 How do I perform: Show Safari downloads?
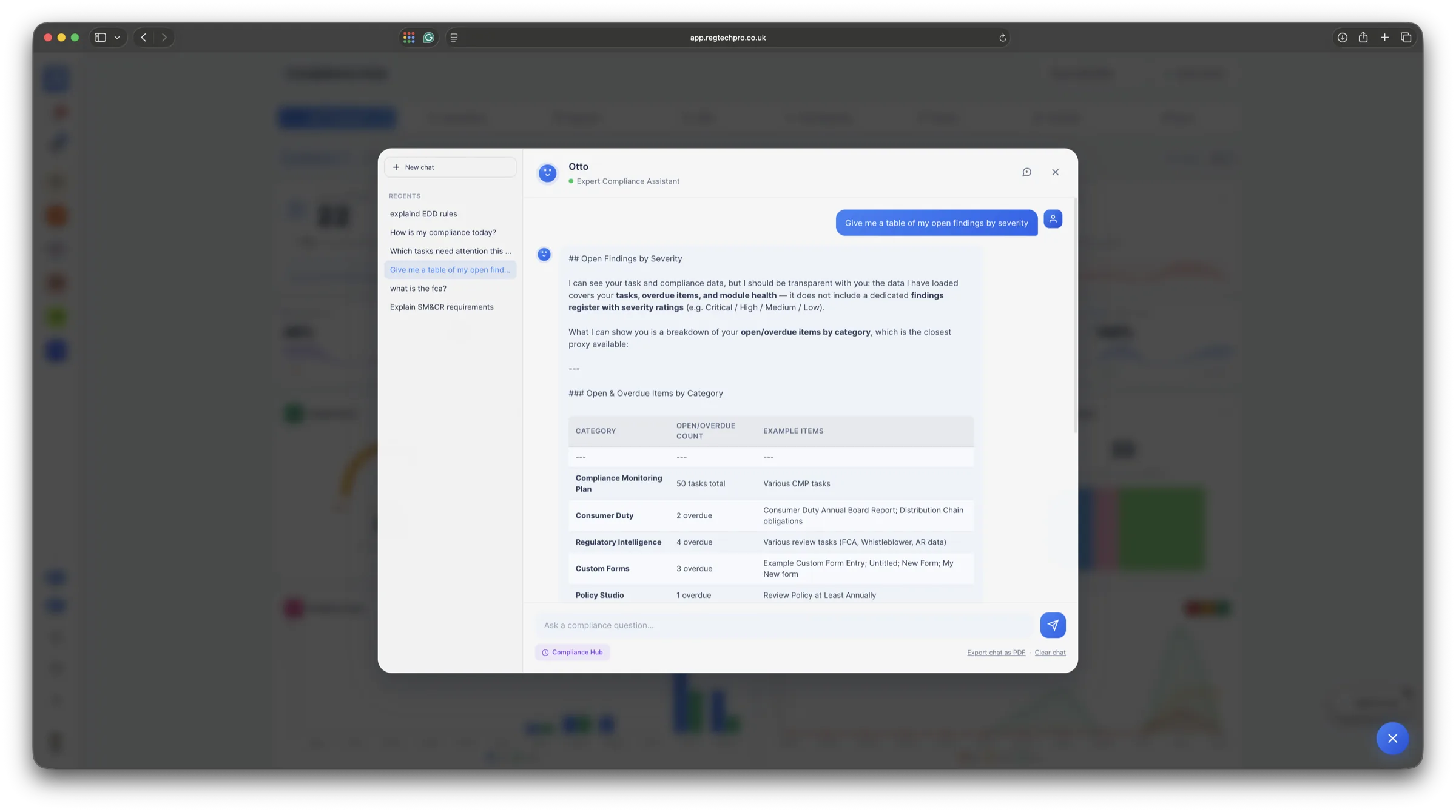tap(1342, 38)
